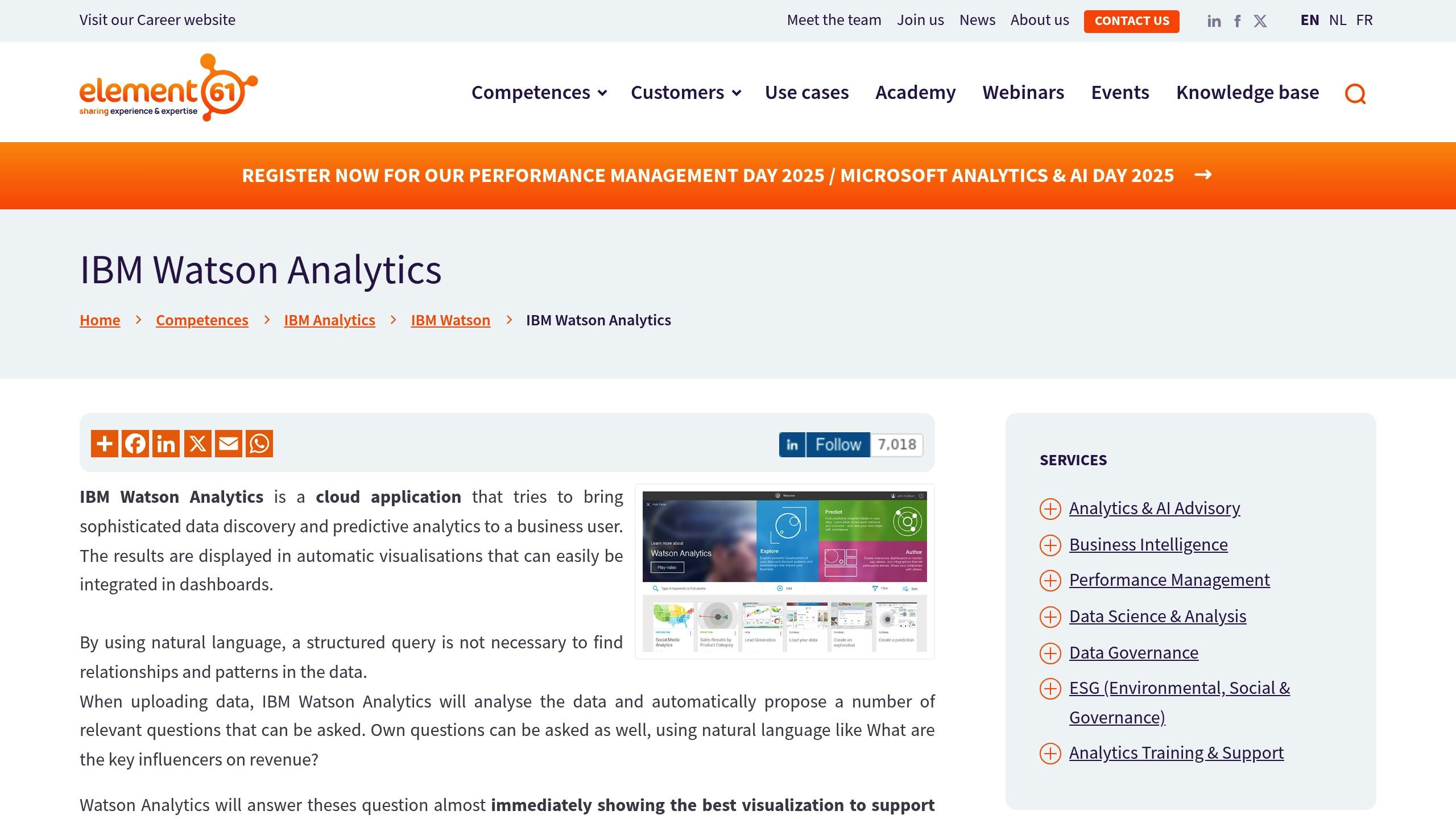Open Events menu item
Screen dimensions: 1456x819
tap(1120, 92)
